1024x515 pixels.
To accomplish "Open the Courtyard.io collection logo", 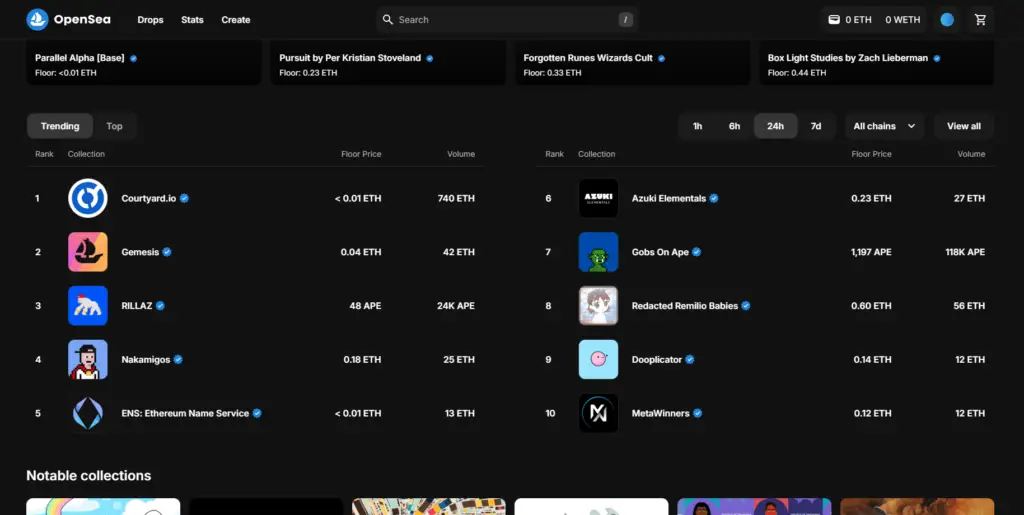I will (x=88, y=198).
